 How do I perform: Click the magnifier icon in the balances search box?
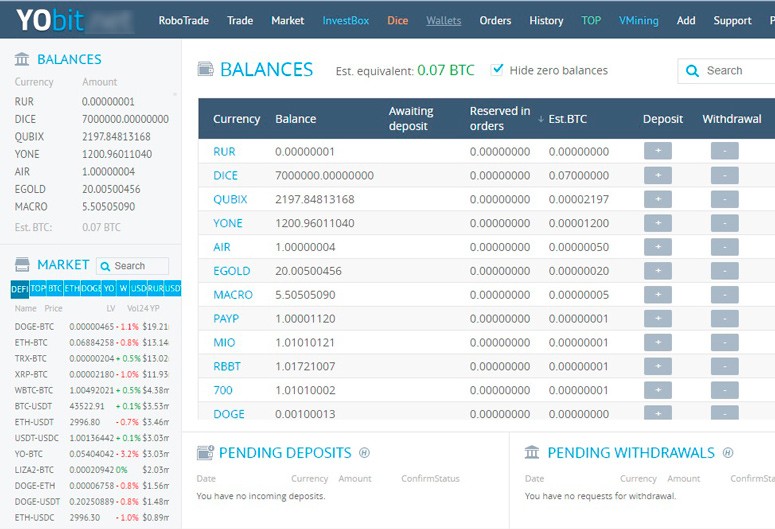click(692, 71)
